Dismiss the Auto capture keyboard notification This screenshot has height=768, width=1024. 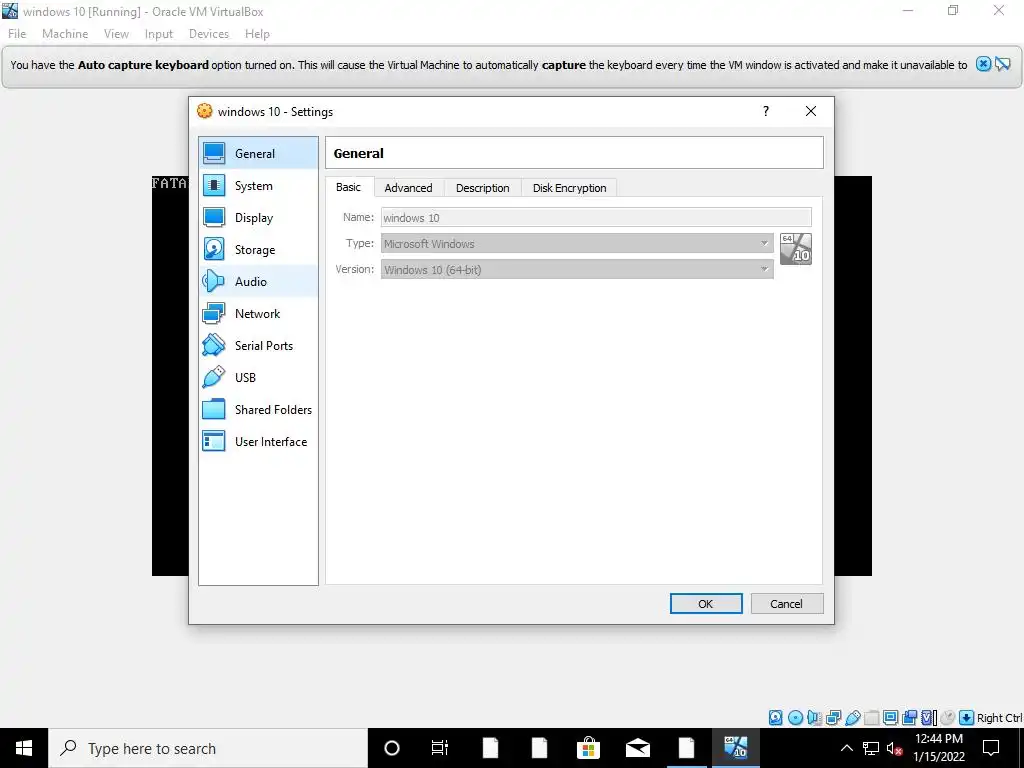(x=984, y=64)
